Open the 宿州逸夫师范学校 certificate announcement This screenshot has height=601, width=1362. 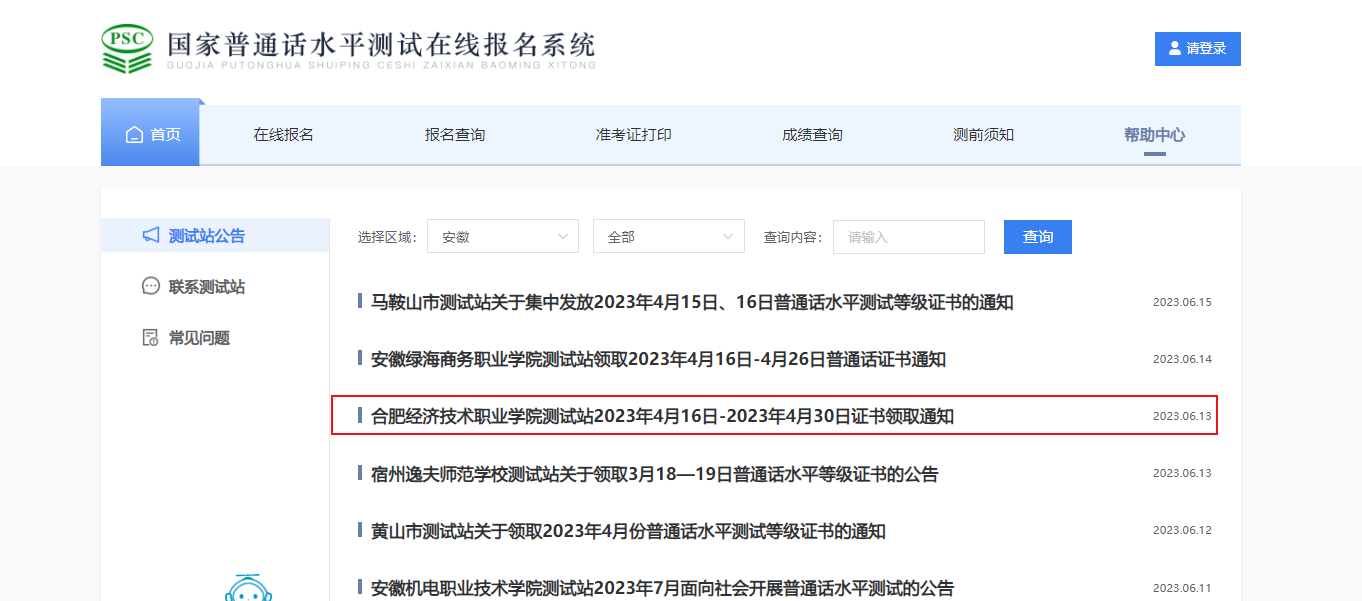coord(654,474)
